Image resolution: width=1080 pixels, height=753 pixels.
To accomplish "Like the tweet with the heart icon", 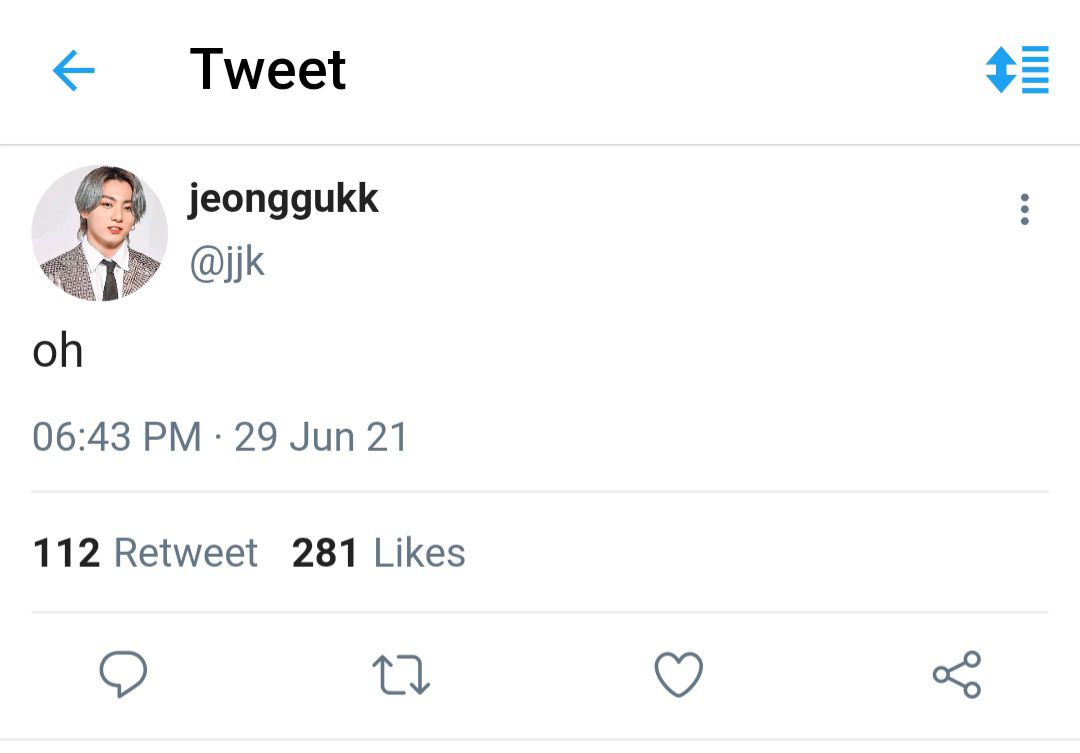I will point(679,674).
